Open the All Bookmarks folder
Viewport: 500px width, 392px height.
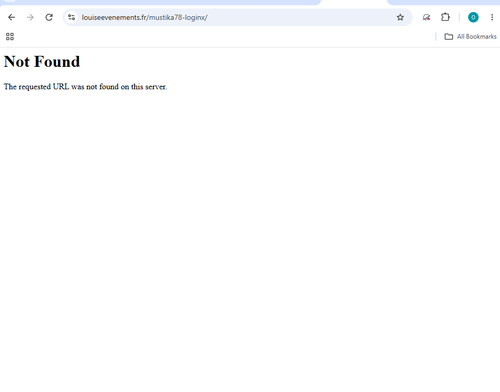[x=470, y=36]
